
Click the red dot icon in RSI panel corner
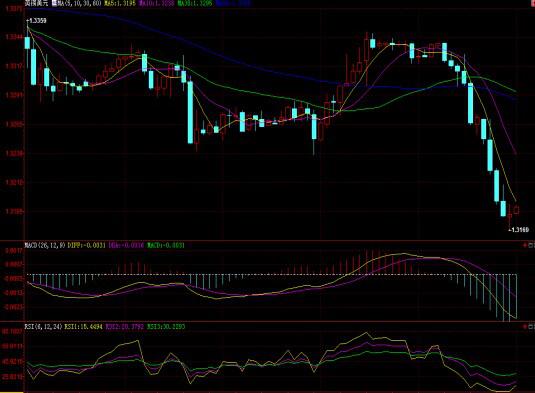tap(525, 327)
